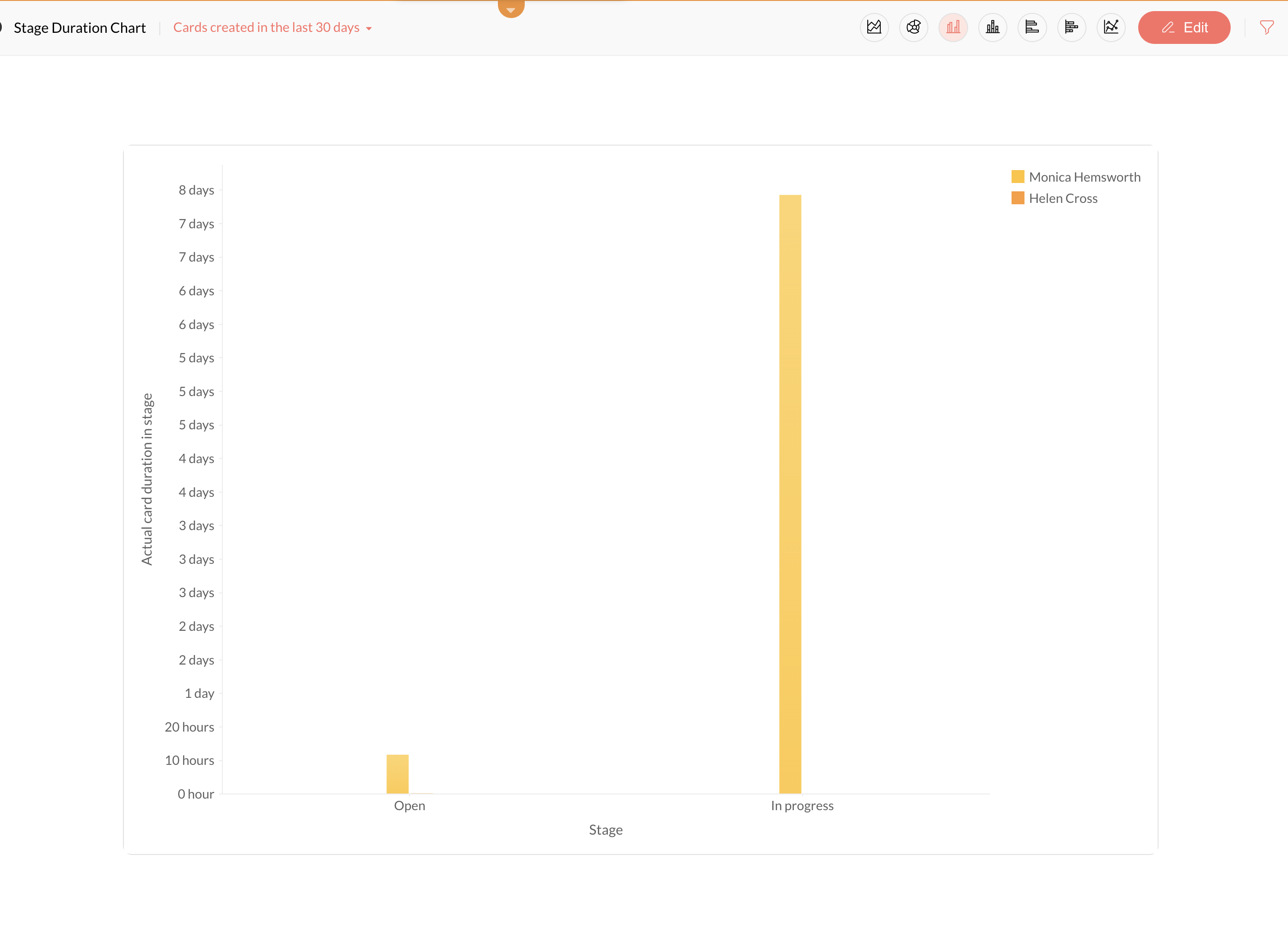Switch to the line chart view
The height and width of the screenshot is (934, 1288).
1111,27
